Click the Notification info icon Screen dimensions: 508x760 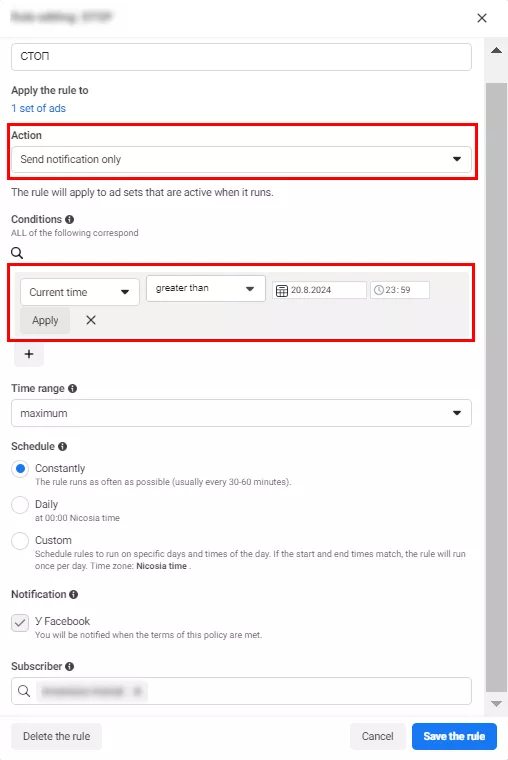(73, 595)
